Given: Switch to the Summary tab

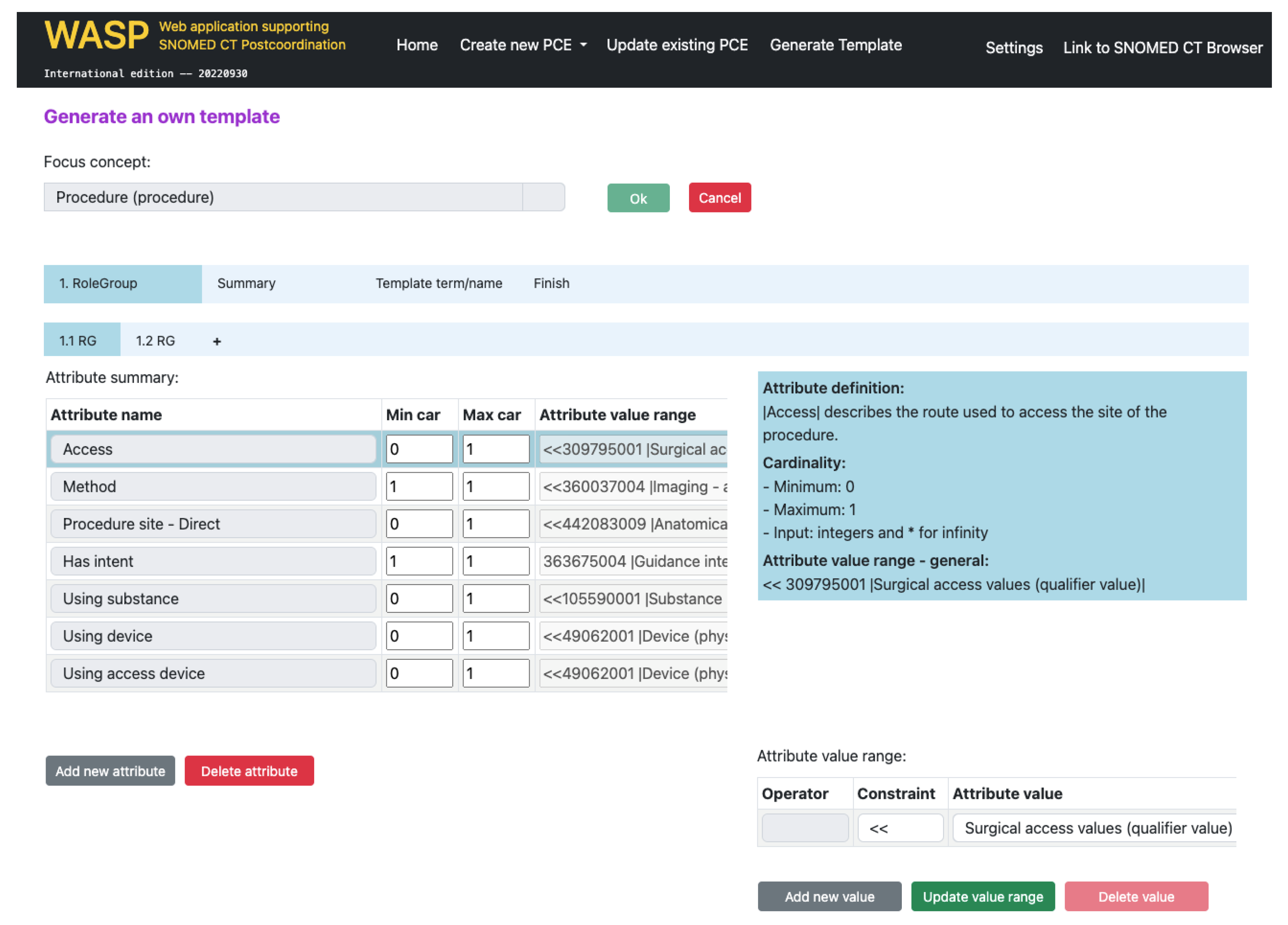Looking at the screenshot, I should [246, 283].
